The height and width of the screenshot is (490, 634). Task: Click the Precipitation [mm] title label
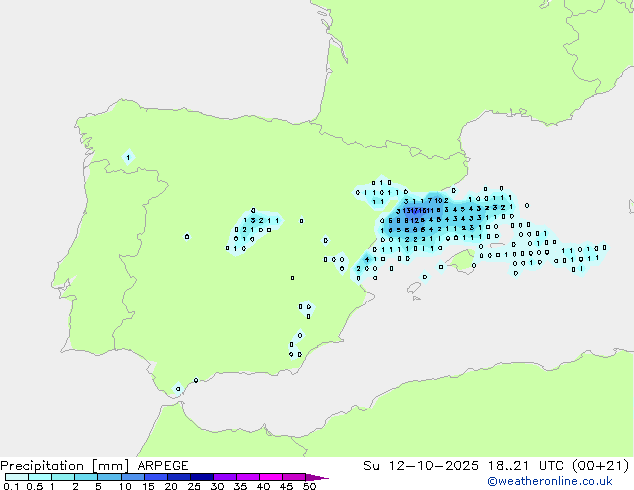point(61,466)
